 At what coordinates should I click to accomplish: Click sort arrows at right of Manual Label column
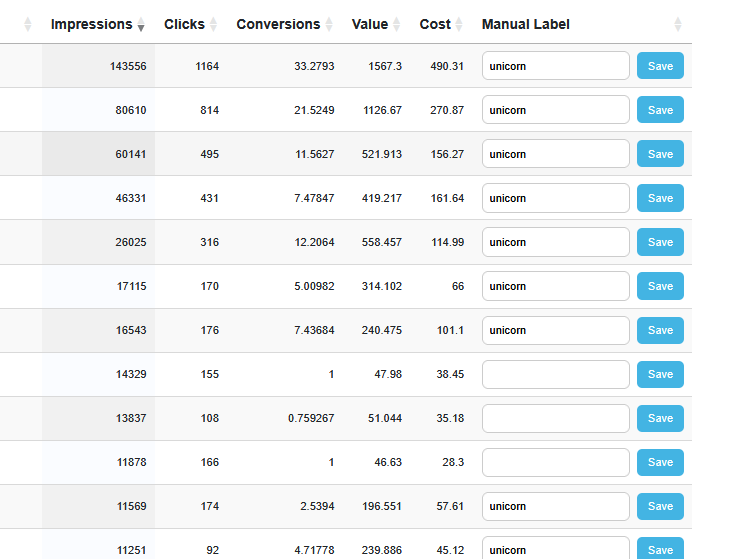(x=678, y=25)
